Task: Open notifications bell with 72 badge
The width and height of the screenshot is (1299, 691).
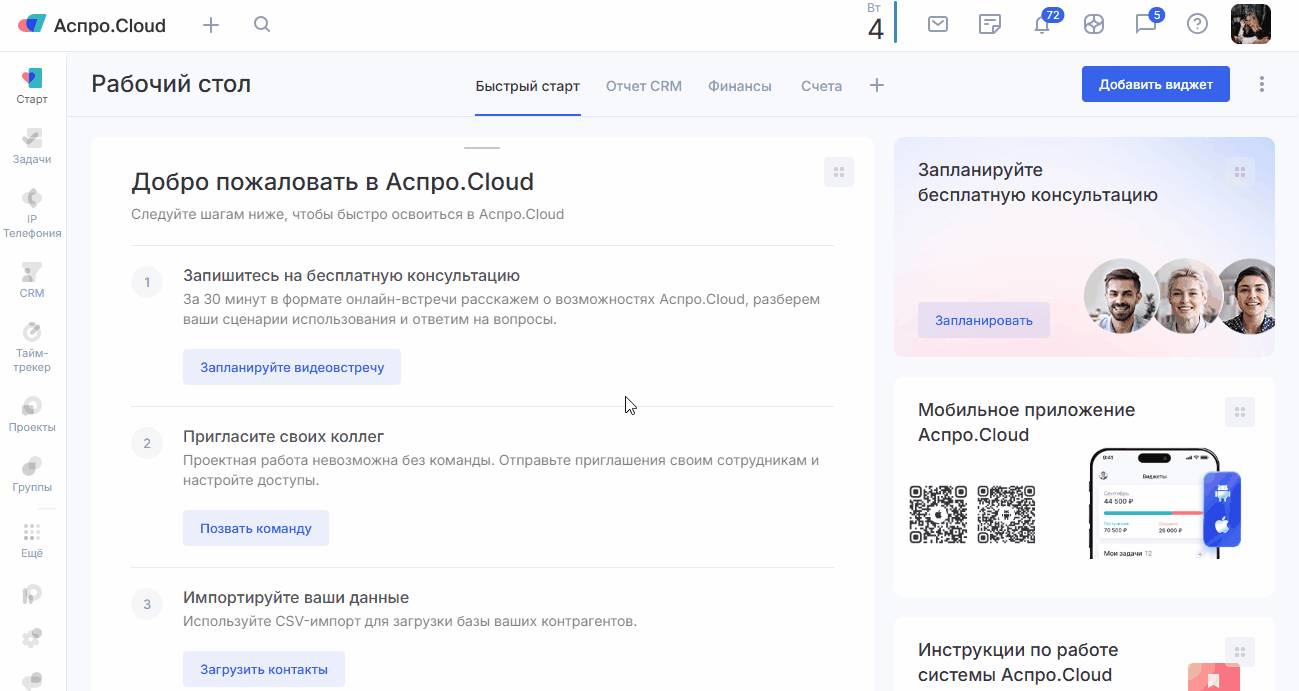Action: tap(1043, 24)
